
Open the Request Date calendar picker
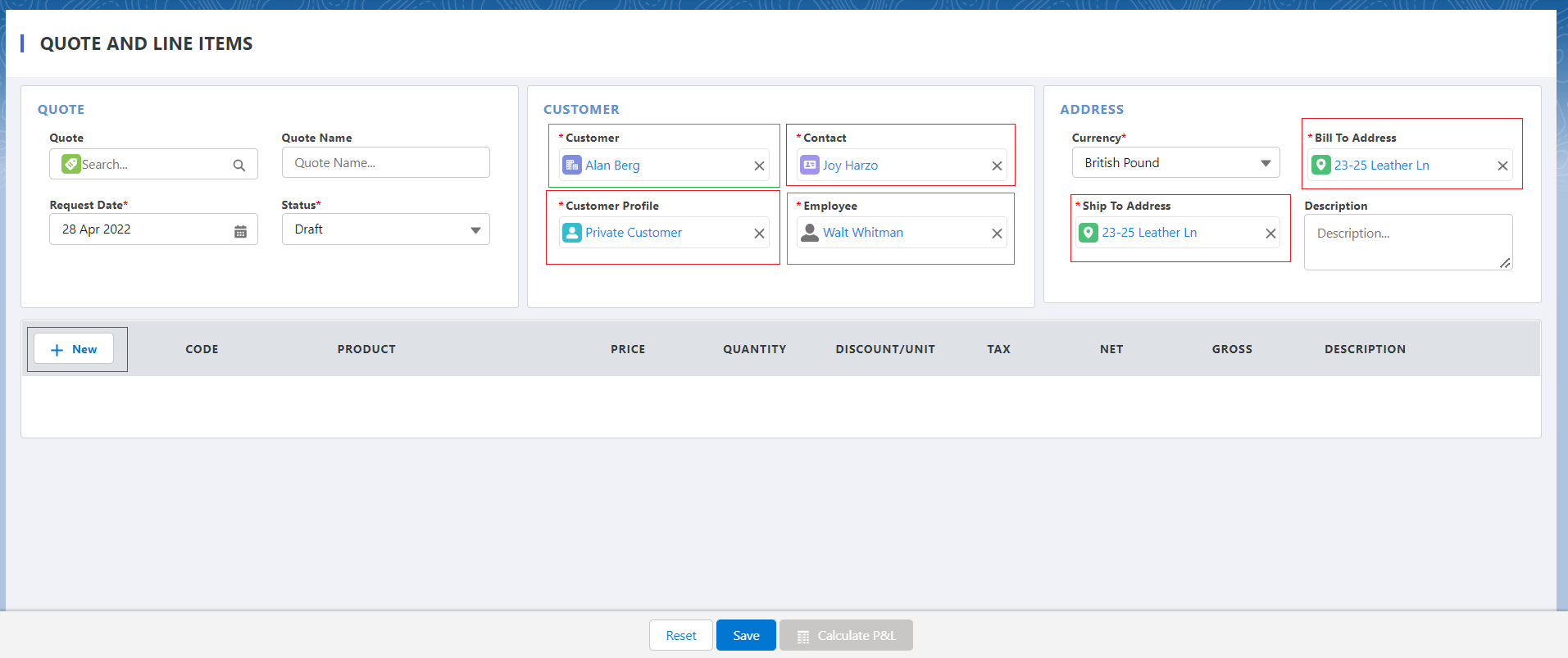[240, 231]
